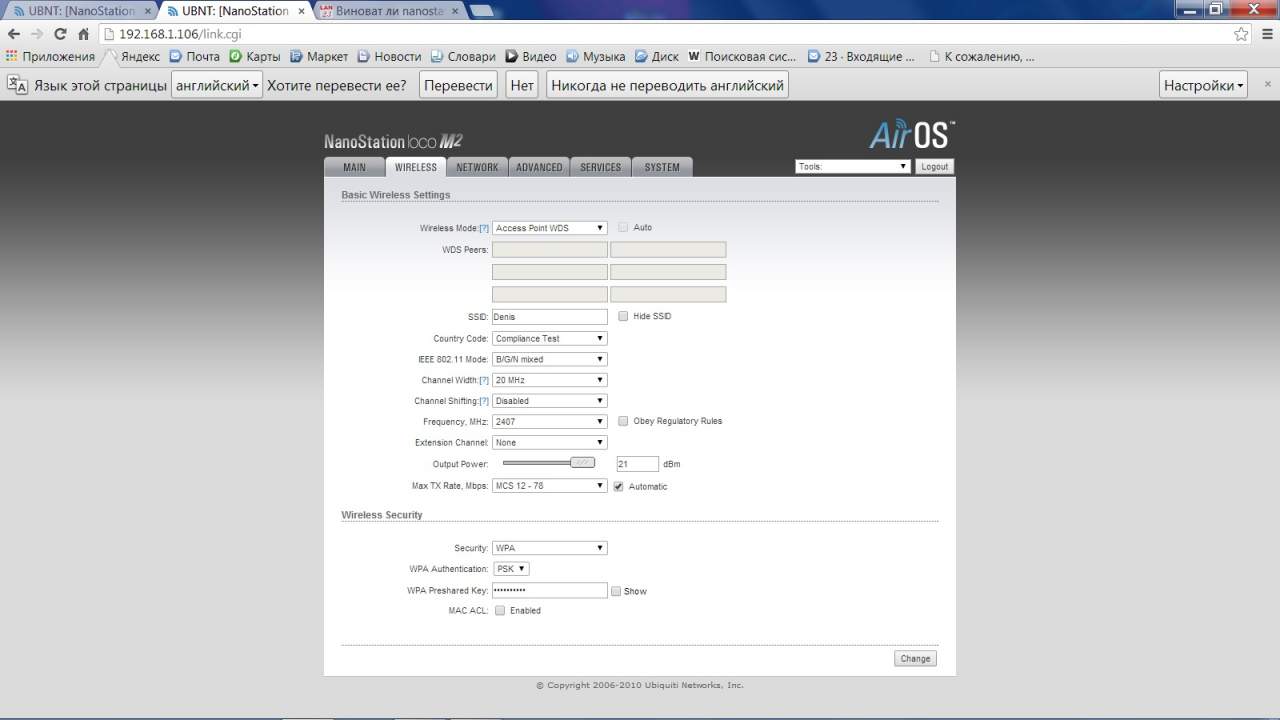Open the Диск bookmark
1280x720 pixels.
tap(657, 57)
